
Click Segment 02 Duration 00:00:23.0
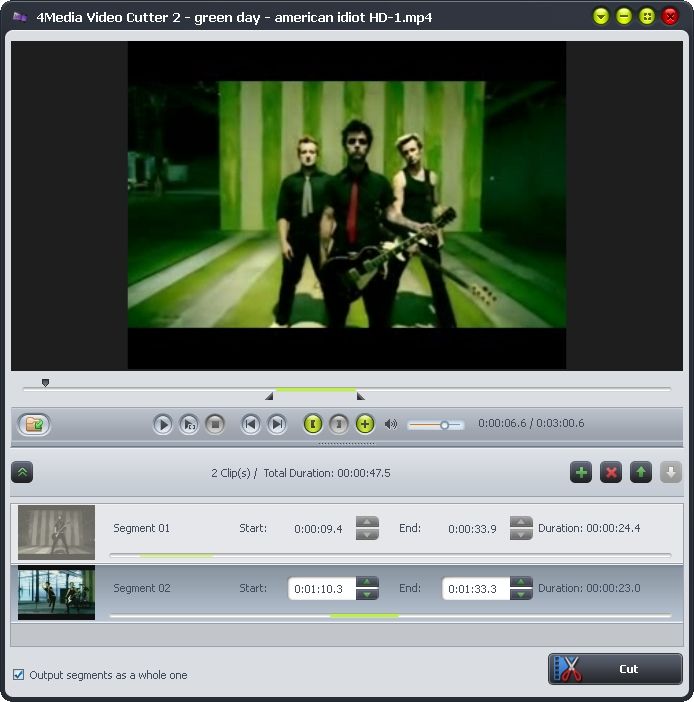(589, 588)
